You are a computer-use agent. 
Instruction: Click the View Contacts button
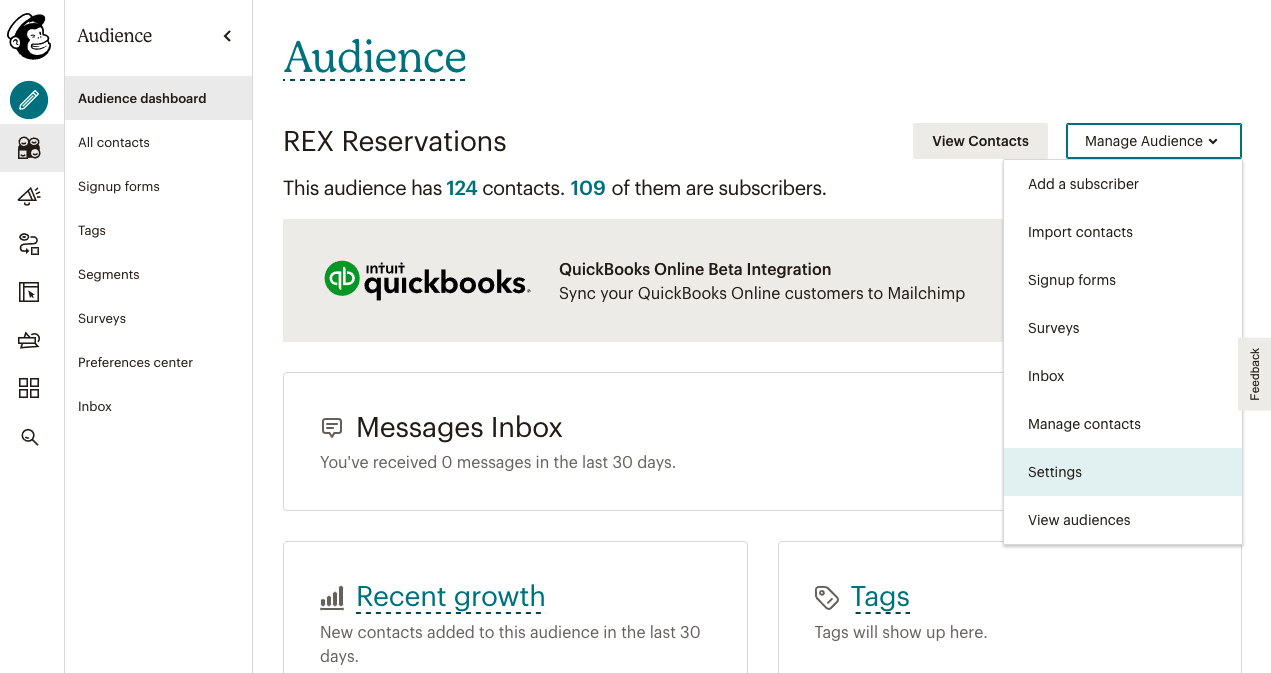[x=980, y=141]
